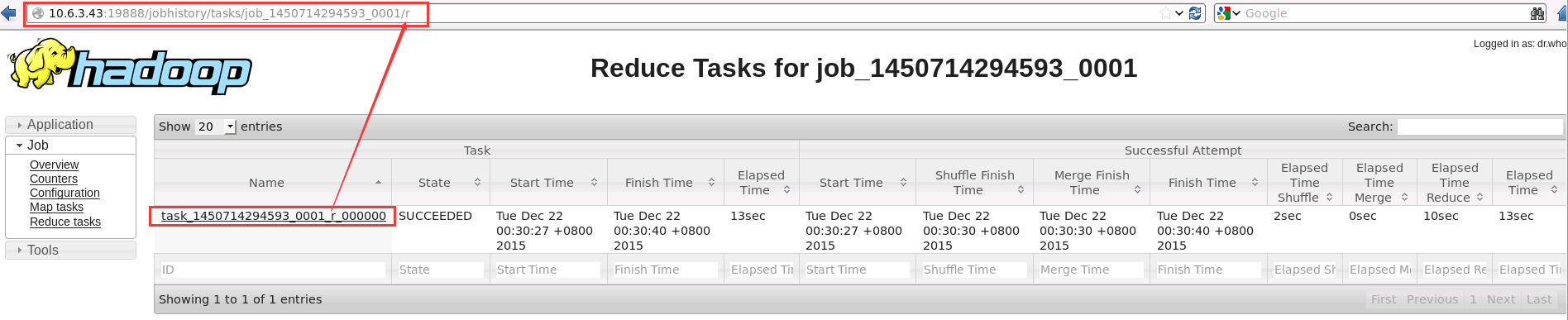
Task: Click the page reload icon in address bar
Action: pos(1195,13)
